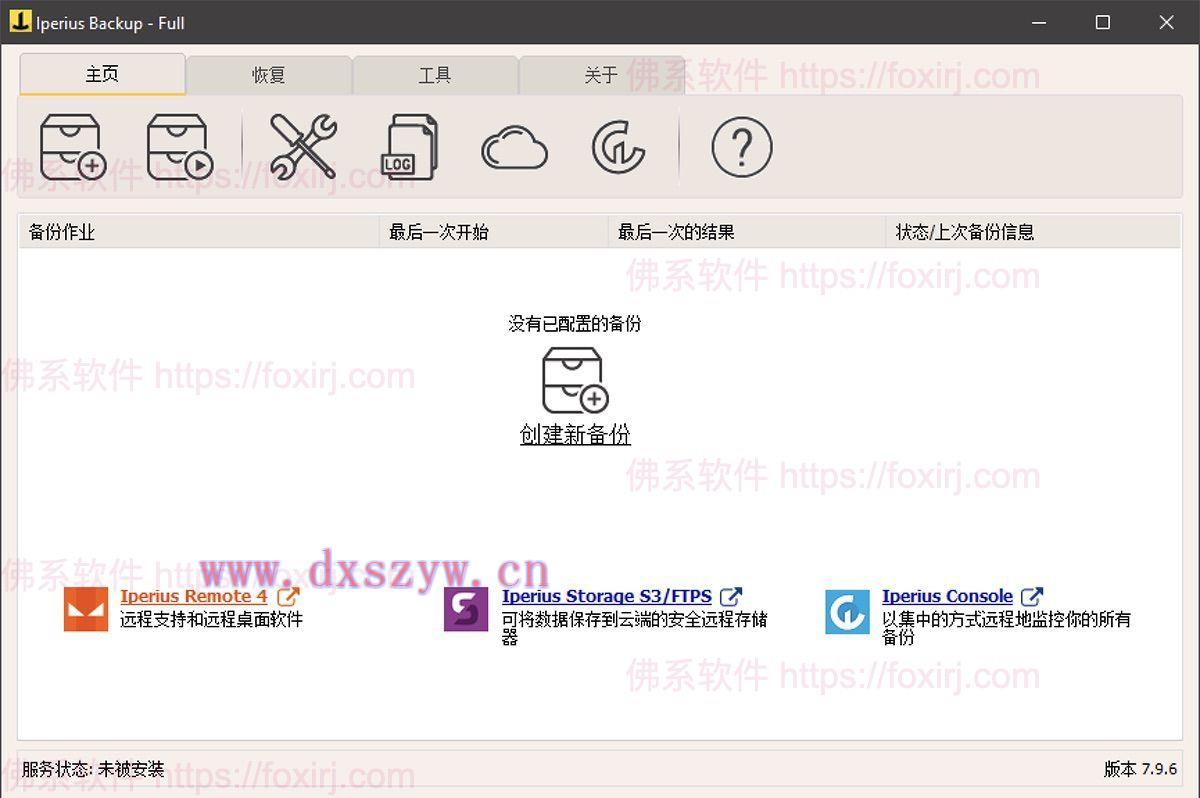Click external link icon next to Iperius Storage S3/FTPS
Image resolution: width=1200 pixels, height=798 pixels.
731,596
